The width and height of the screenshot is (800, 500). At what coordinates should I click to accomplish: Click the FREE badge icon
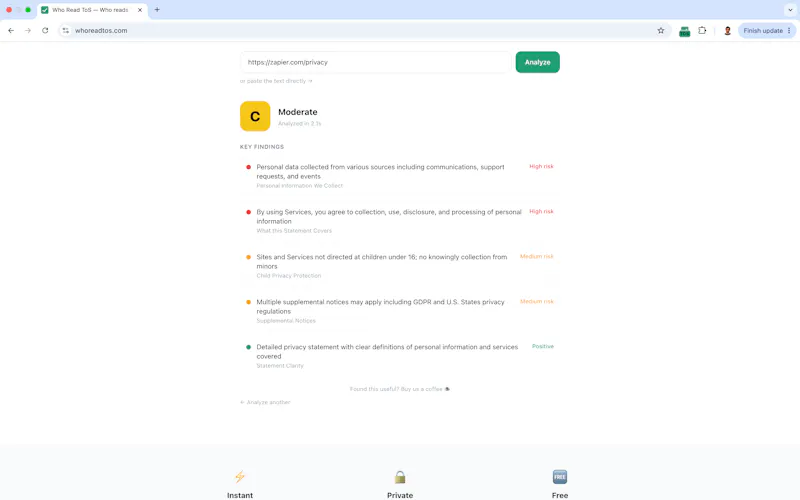[560, 477]
